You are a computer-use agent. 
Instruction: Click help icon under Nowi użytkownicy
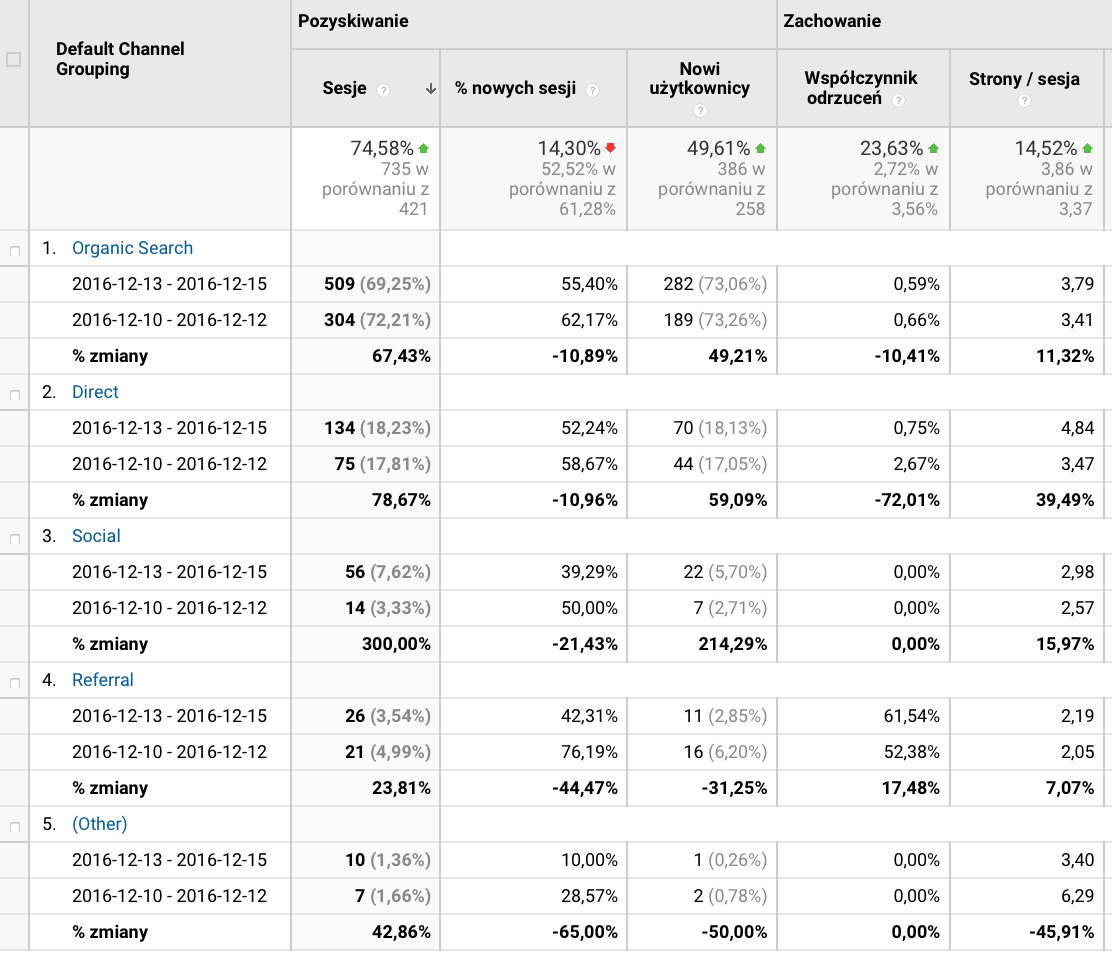click(x=700, y=111)
